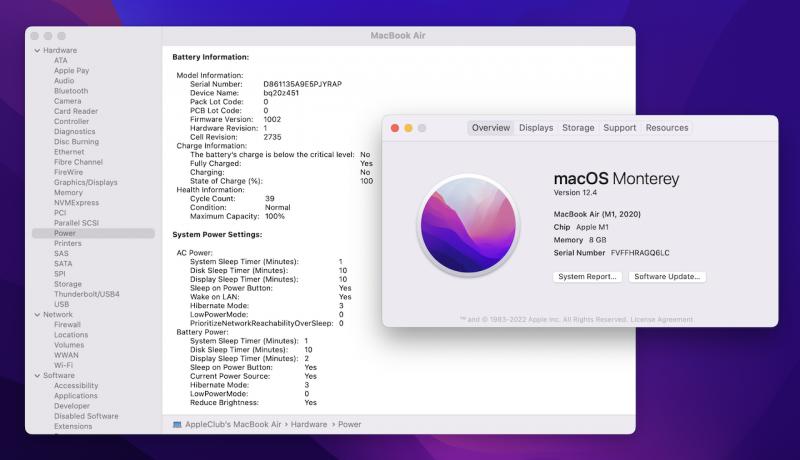The width and height of the screenshot is (800, 460).
Task: Select Memory in the sidebar
Action: coord(68,193)
